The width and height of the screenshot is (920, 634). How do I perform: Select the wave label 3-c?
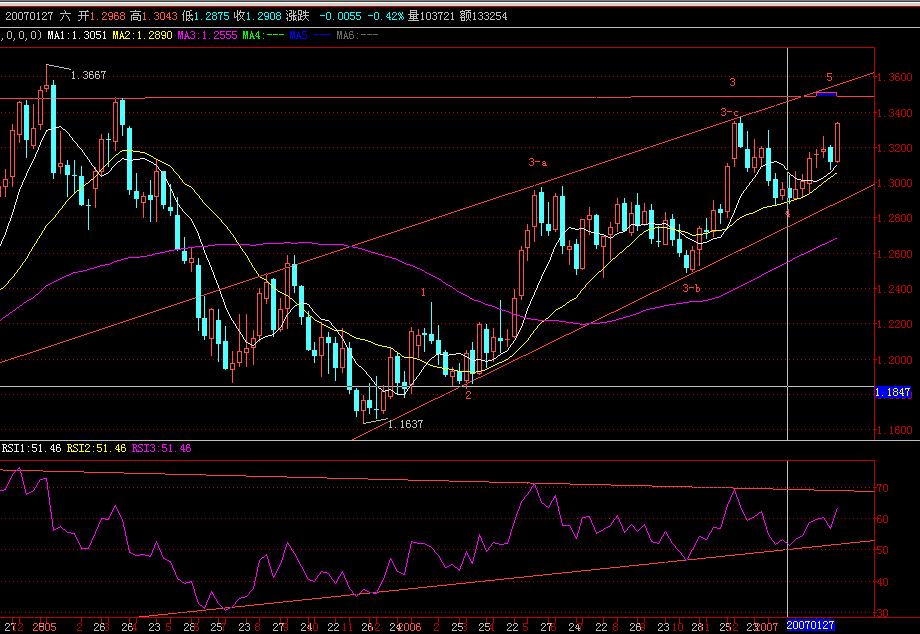tap(730, 113)
